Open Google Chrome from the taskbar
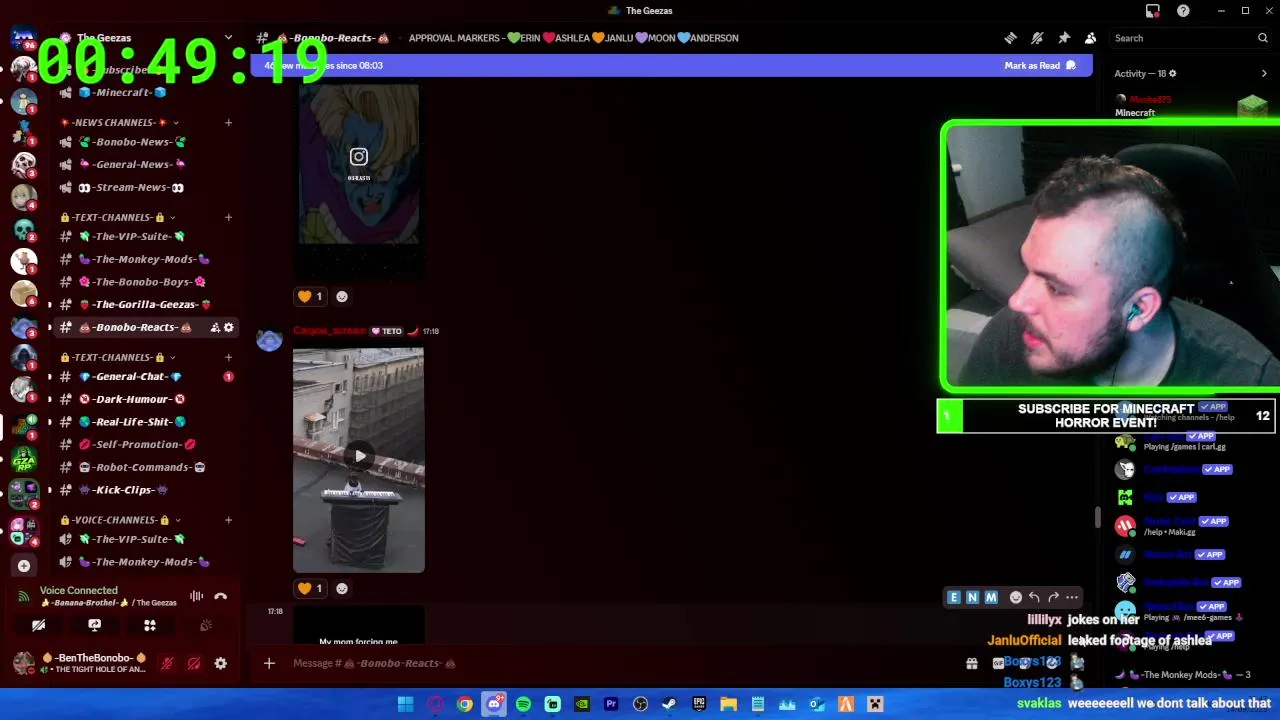This screenshot has height=720, width=1280. coord(465,704)
